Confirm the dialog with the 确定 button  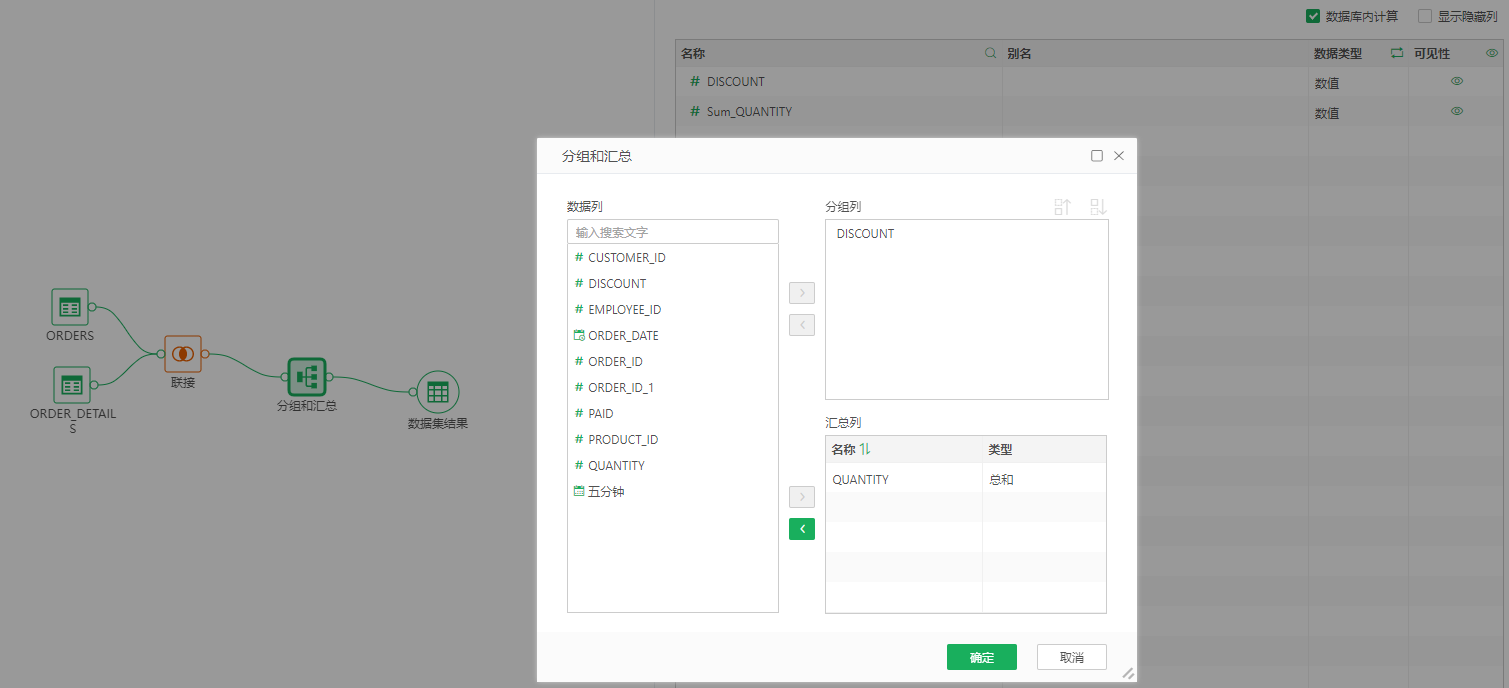coord(981,657)
